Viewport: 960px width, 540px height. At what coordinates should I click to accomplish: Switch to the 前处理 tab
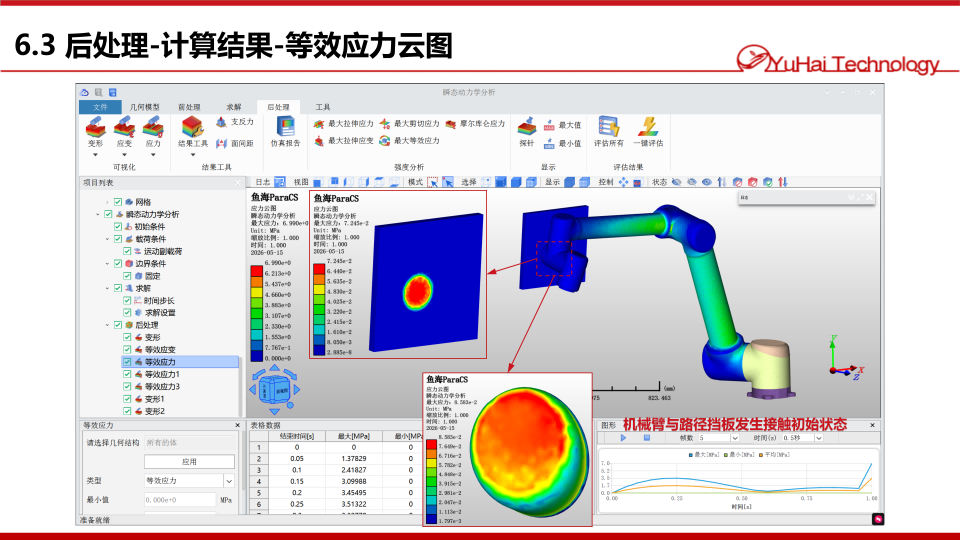189,107
